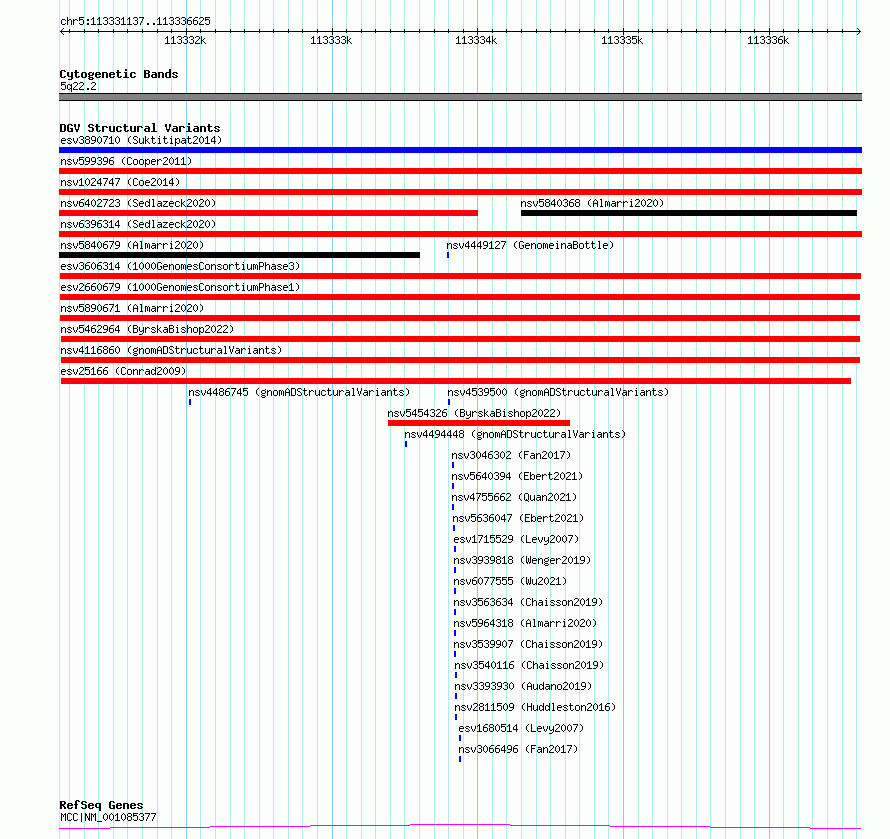890x839 pixels.
Task: Select the red nsv5454326 variant bar
Action: pyautogui.click(x=478, y=423)
